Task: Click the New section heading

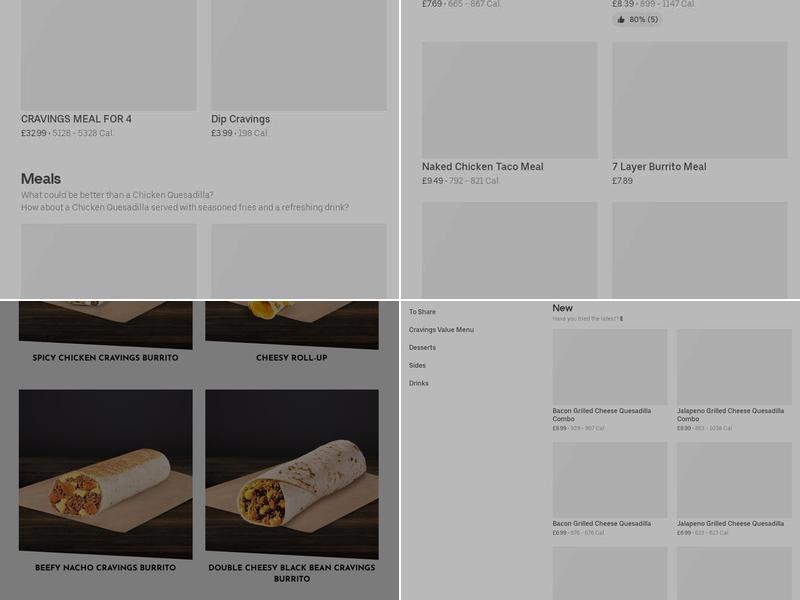Action: pos(562,308)
